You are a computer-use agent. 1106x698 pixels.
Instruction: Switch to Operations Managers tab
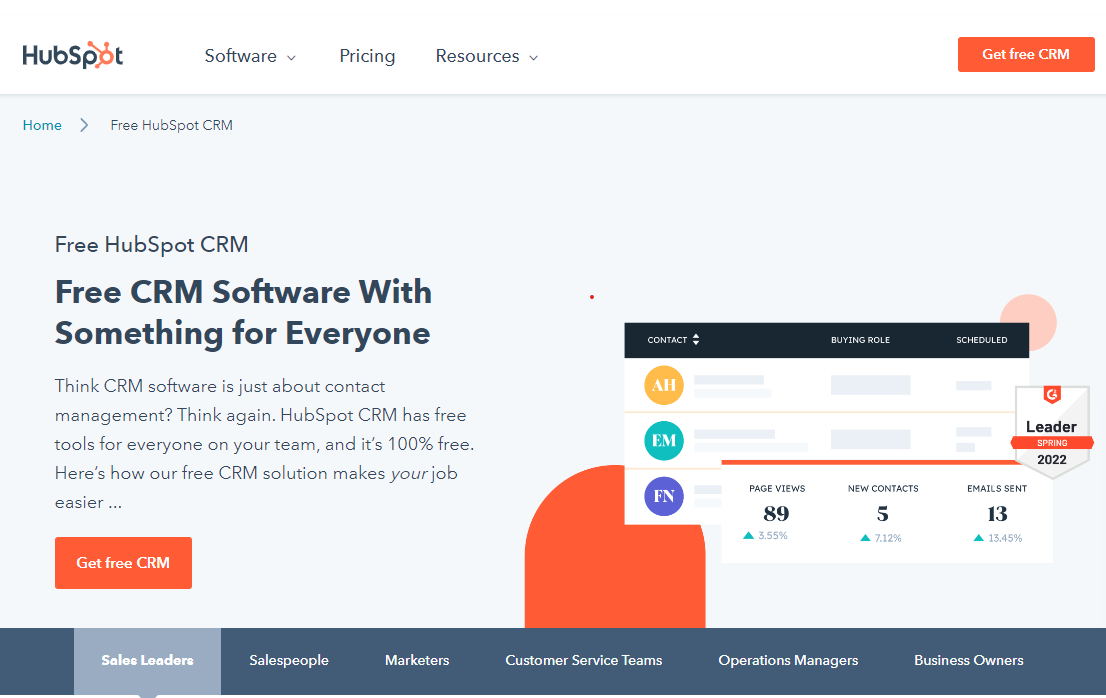(x=788, y=661)
